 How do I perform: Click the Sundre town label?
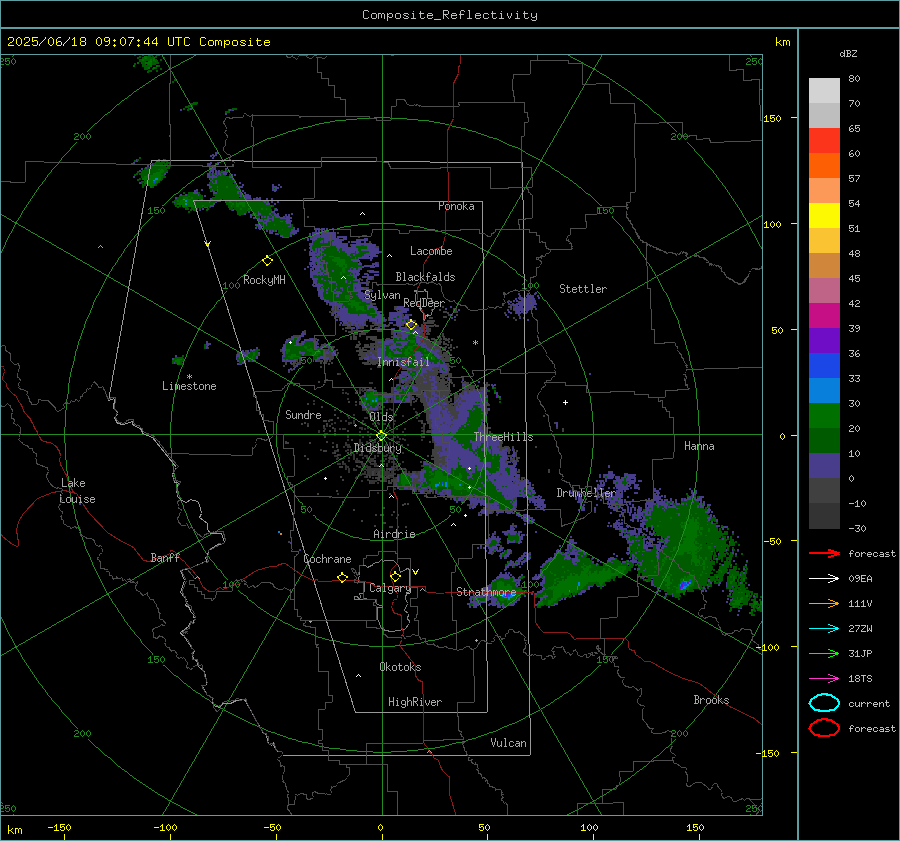coord(303,414)
